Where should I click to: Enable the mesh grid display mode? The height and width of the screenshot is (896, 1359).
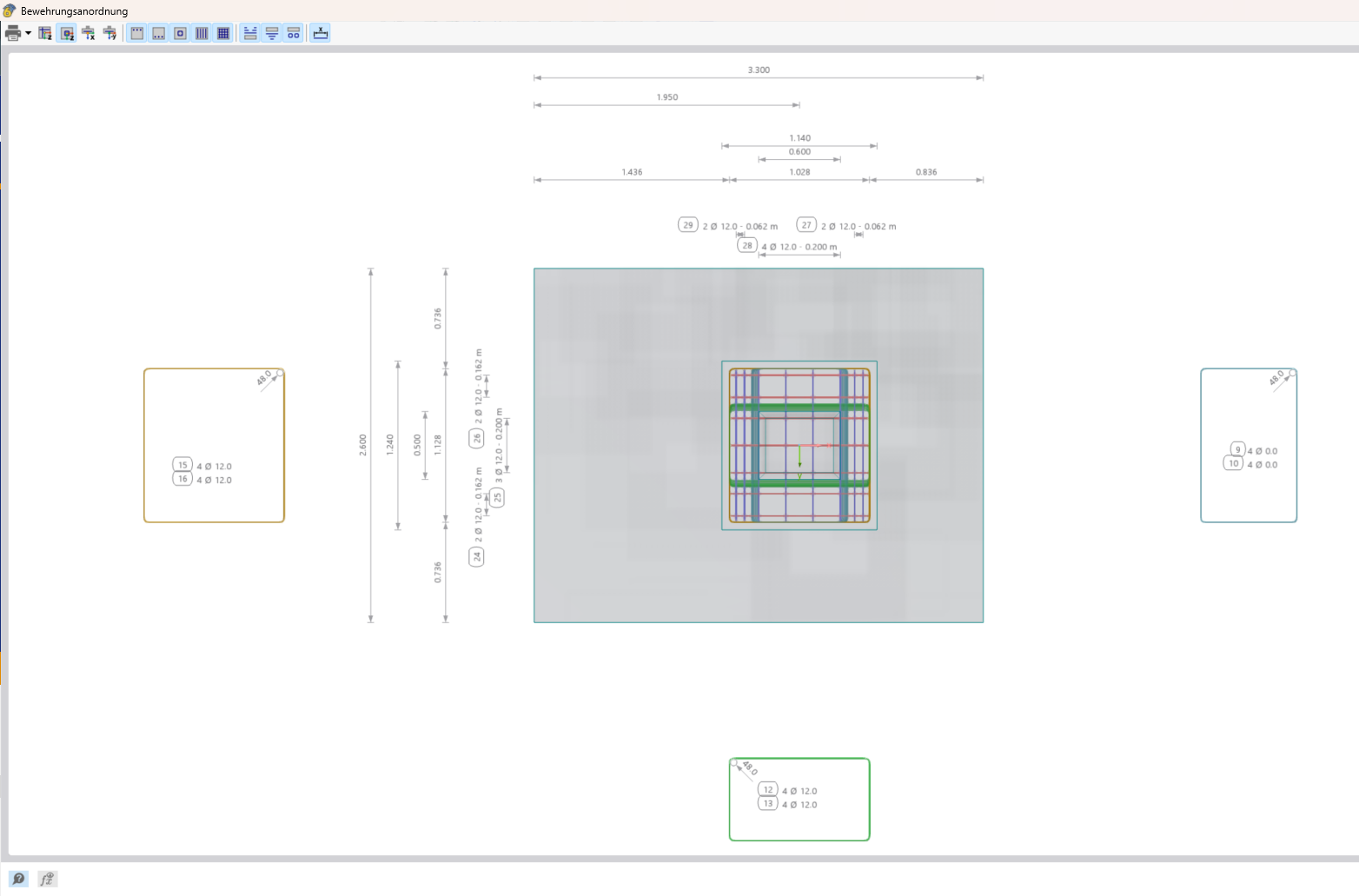click(x=223, y=33)
